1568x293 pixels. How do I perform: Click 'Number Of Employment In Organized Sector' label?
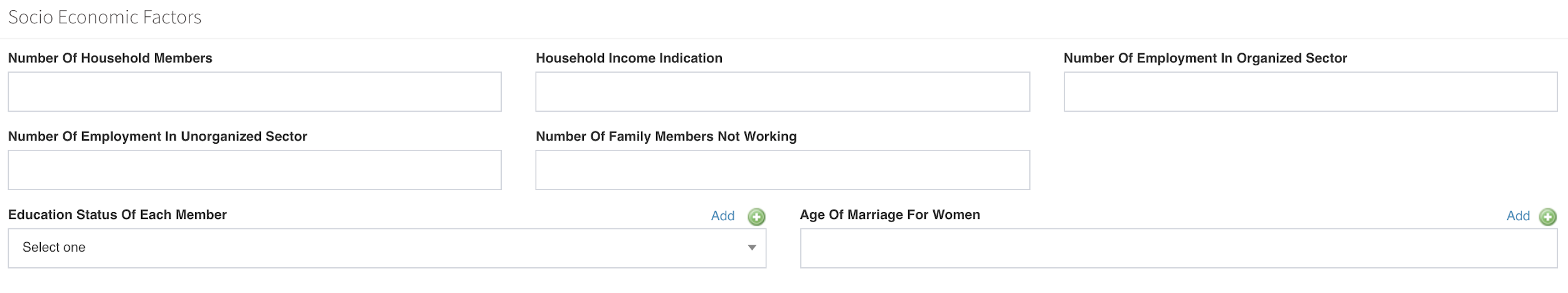click(1205, 58)
